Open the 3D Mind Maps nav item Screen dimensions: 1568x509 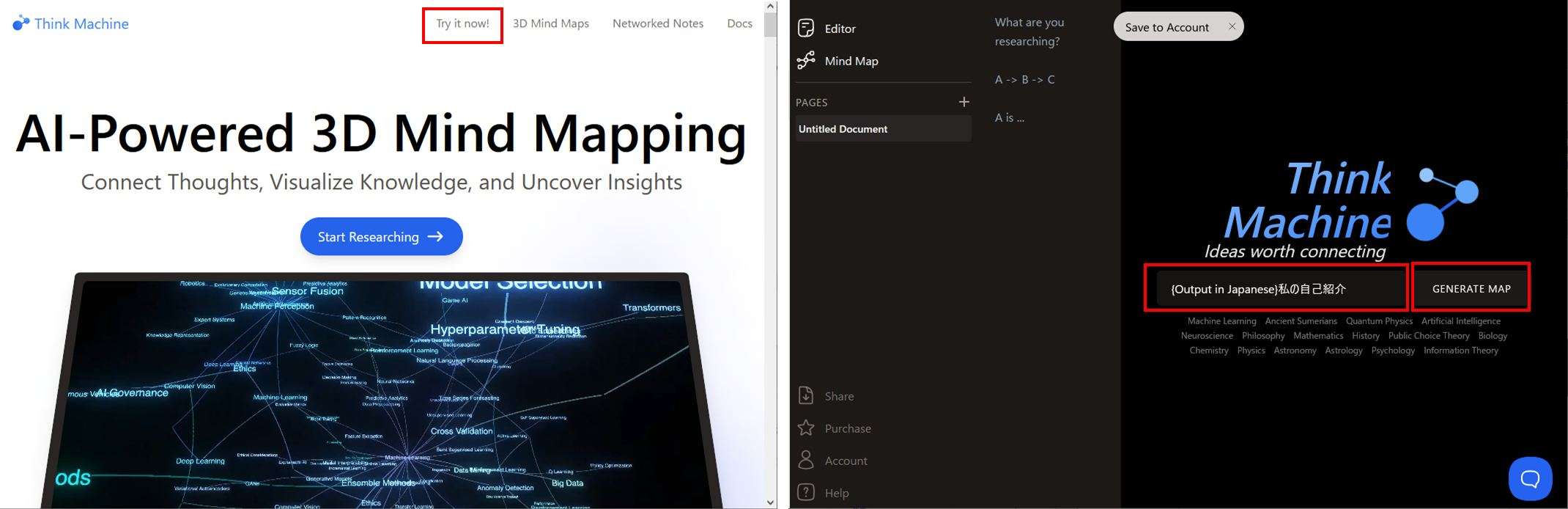551,23
